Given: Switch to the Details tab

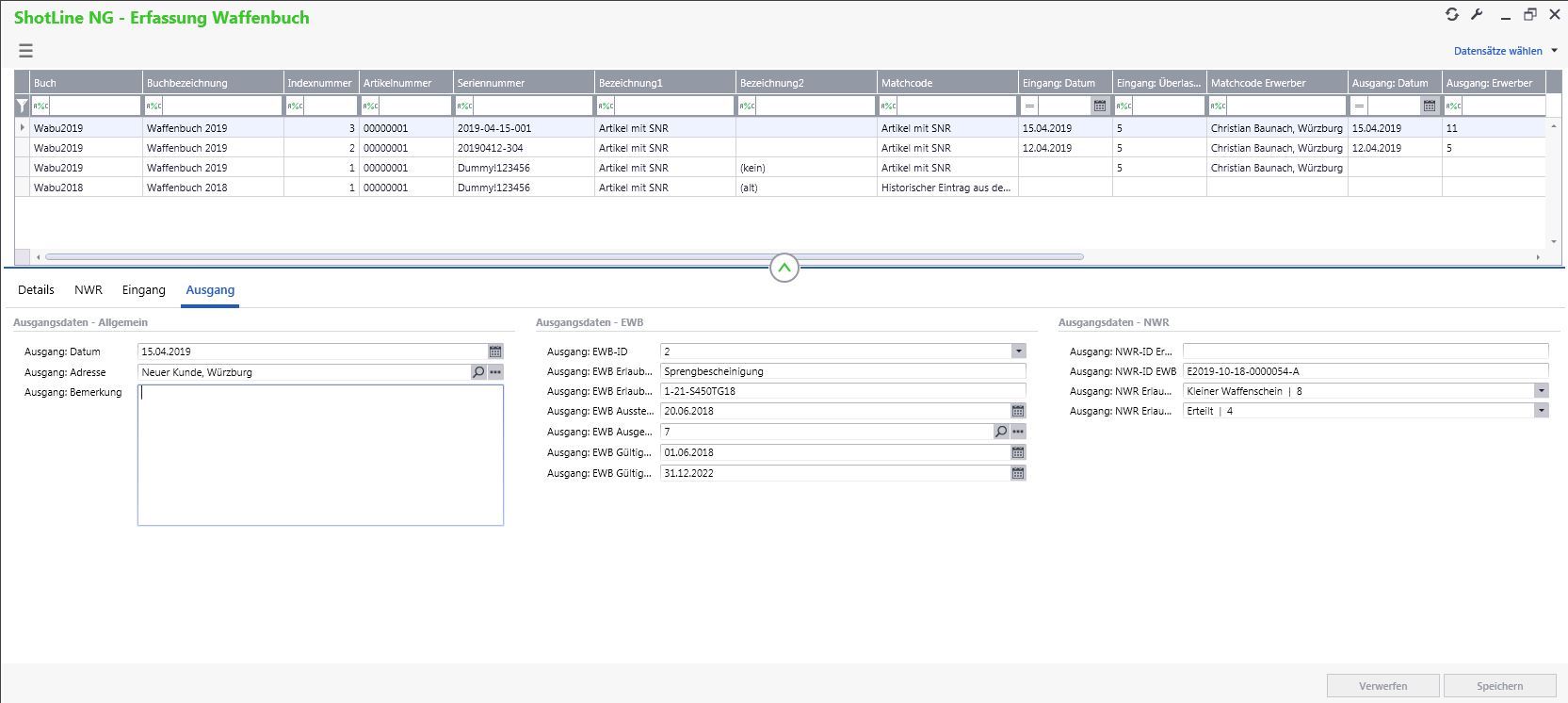Looking at the screenshot, I should point(36,289).
